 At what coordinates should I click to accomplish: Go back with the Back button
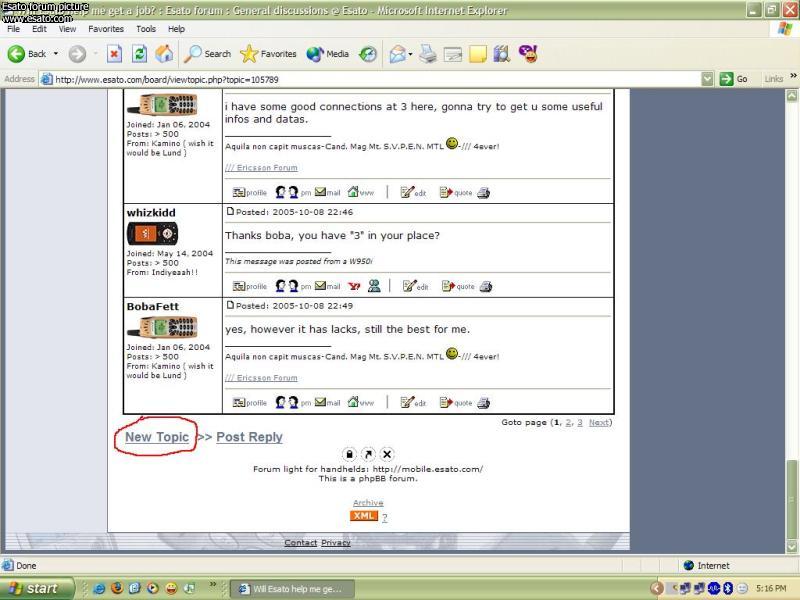27,54
